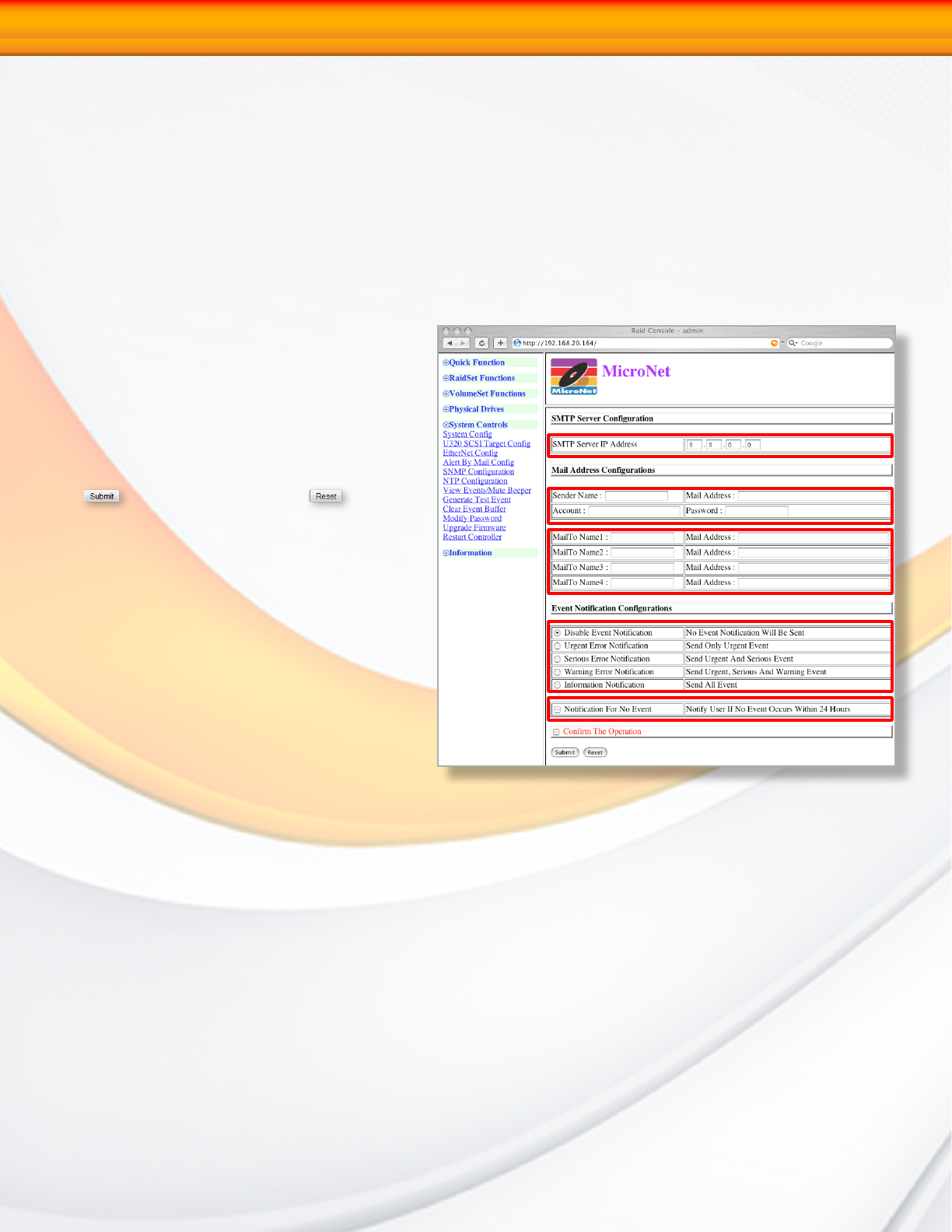Open View Events/Mute Beeper
Image resolution: width=952 pixels, height=1232 pixels.
coord(487,490)
